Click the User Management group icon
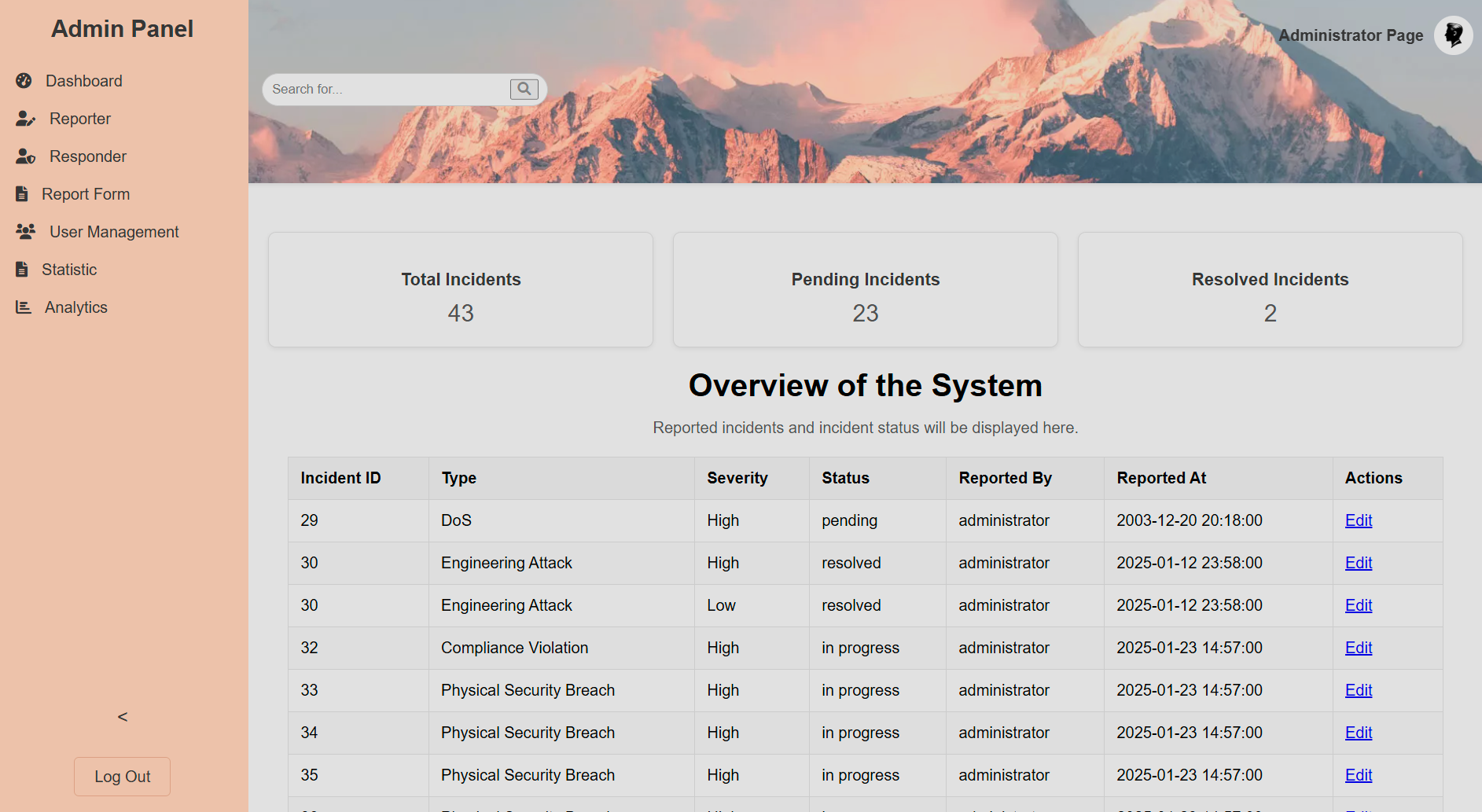This screenshot has height=812, width=1482. point(25,231)
